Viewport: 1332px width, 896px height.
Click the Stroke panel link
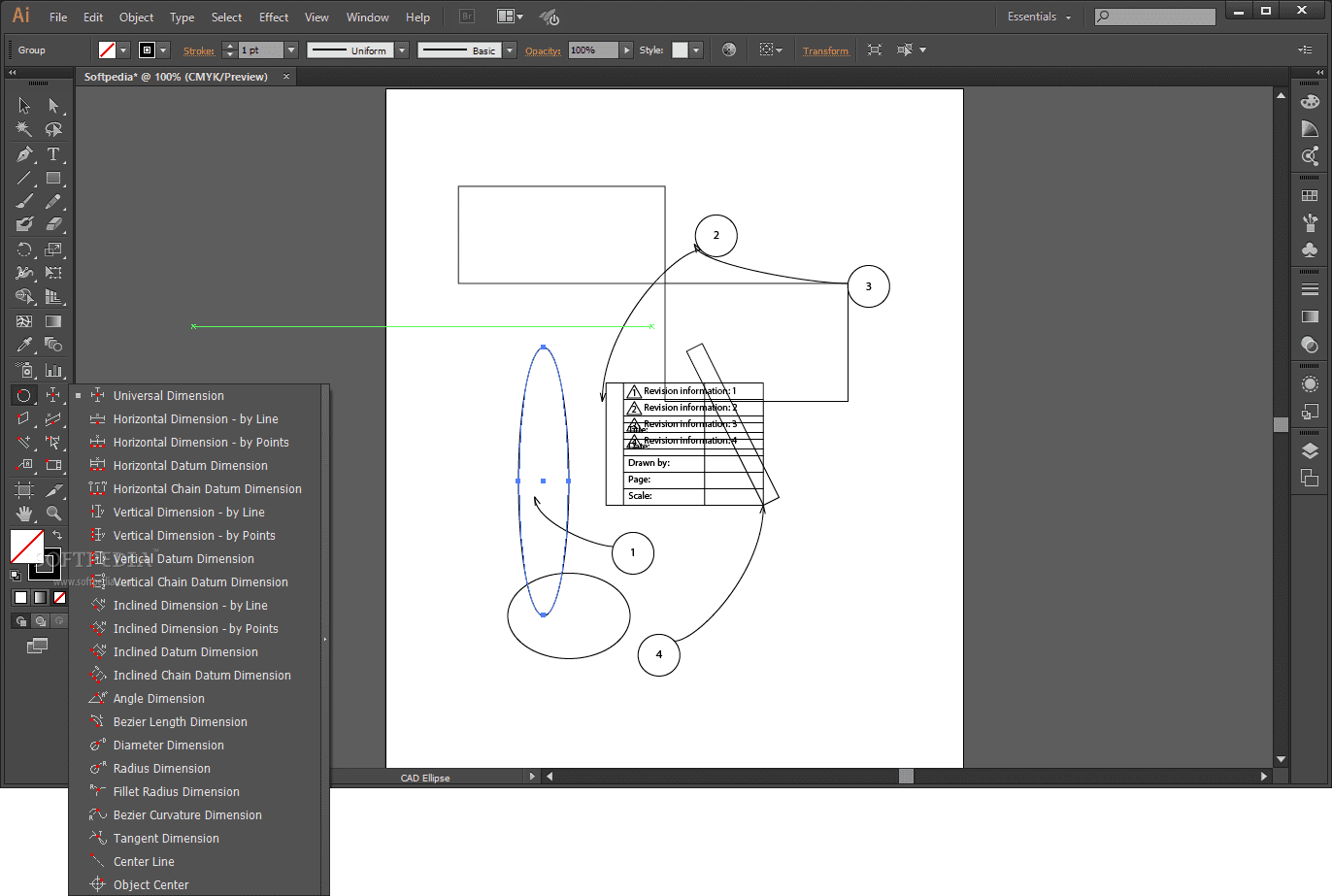click(199, 50)
